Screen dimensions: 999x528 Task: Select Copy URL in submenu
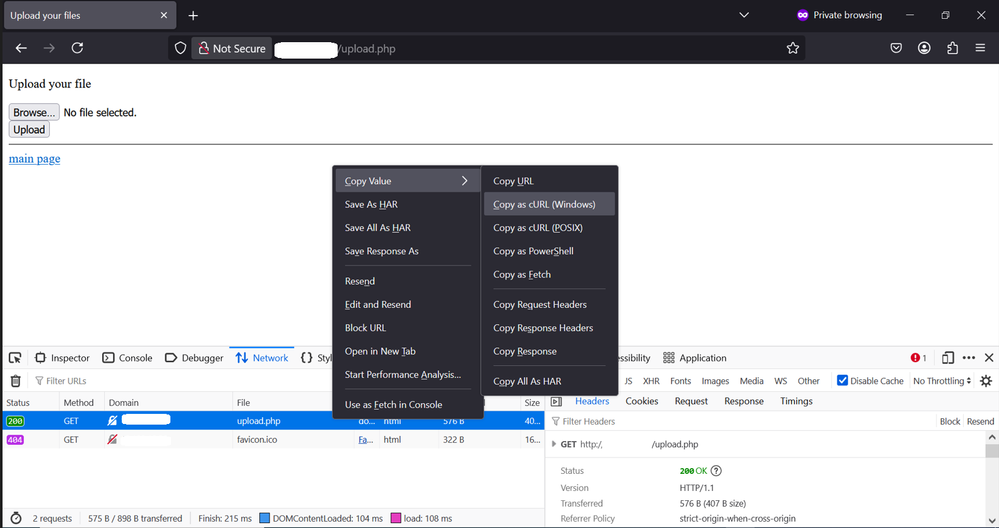(x=549, y=181)
